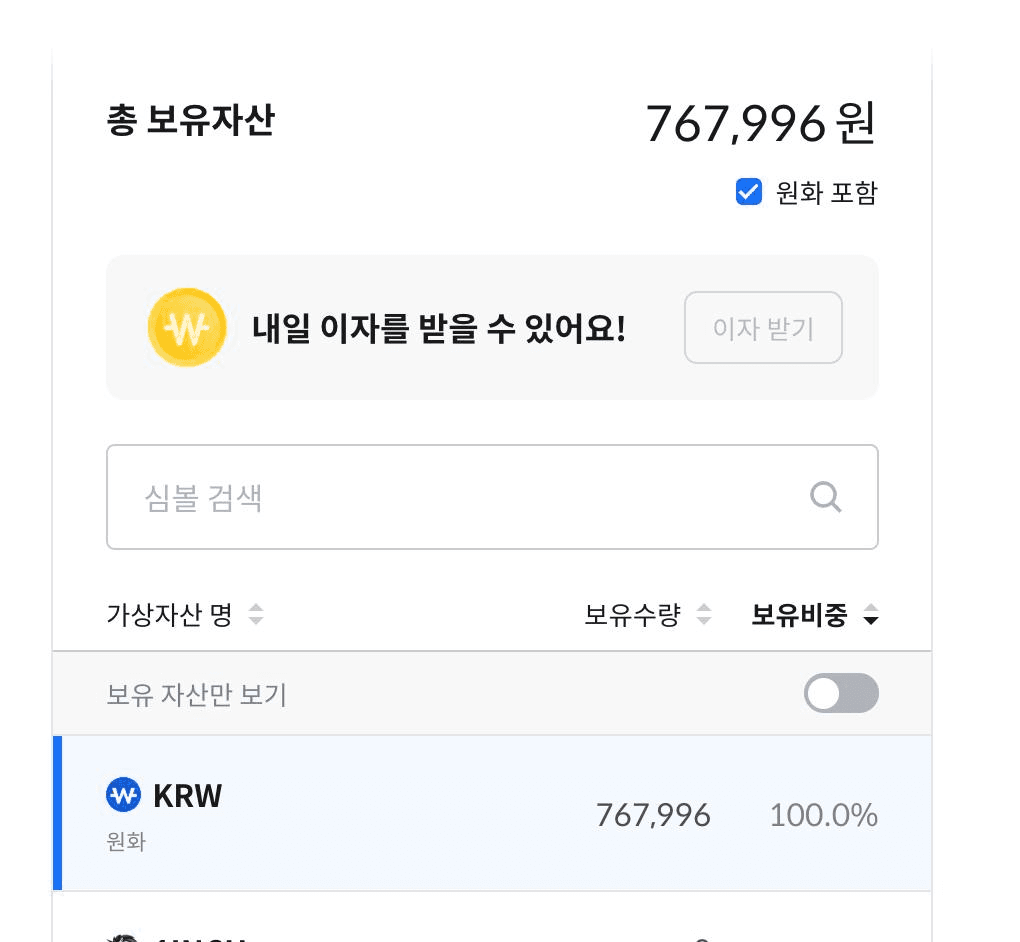The image size is (1020, 942).
Task: Click the yellow won coin icon in the banner
Action: (187, 327)
